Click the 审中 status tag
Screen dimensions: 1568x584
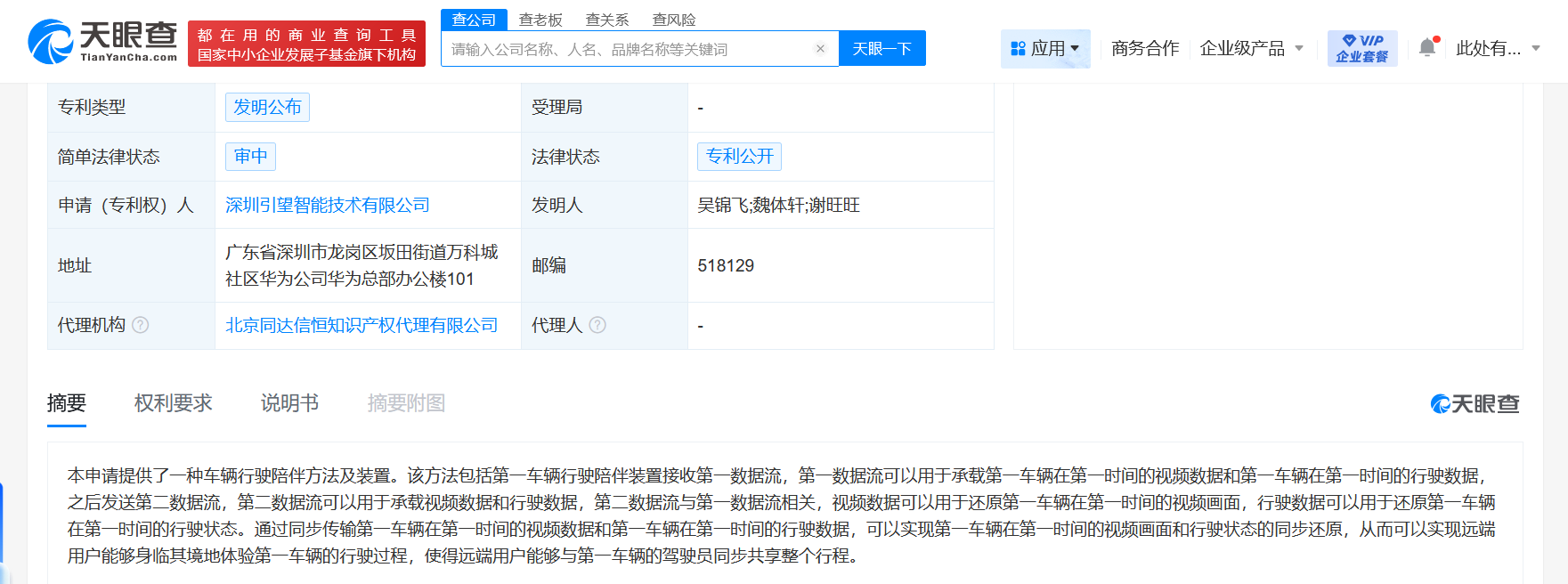250,156
